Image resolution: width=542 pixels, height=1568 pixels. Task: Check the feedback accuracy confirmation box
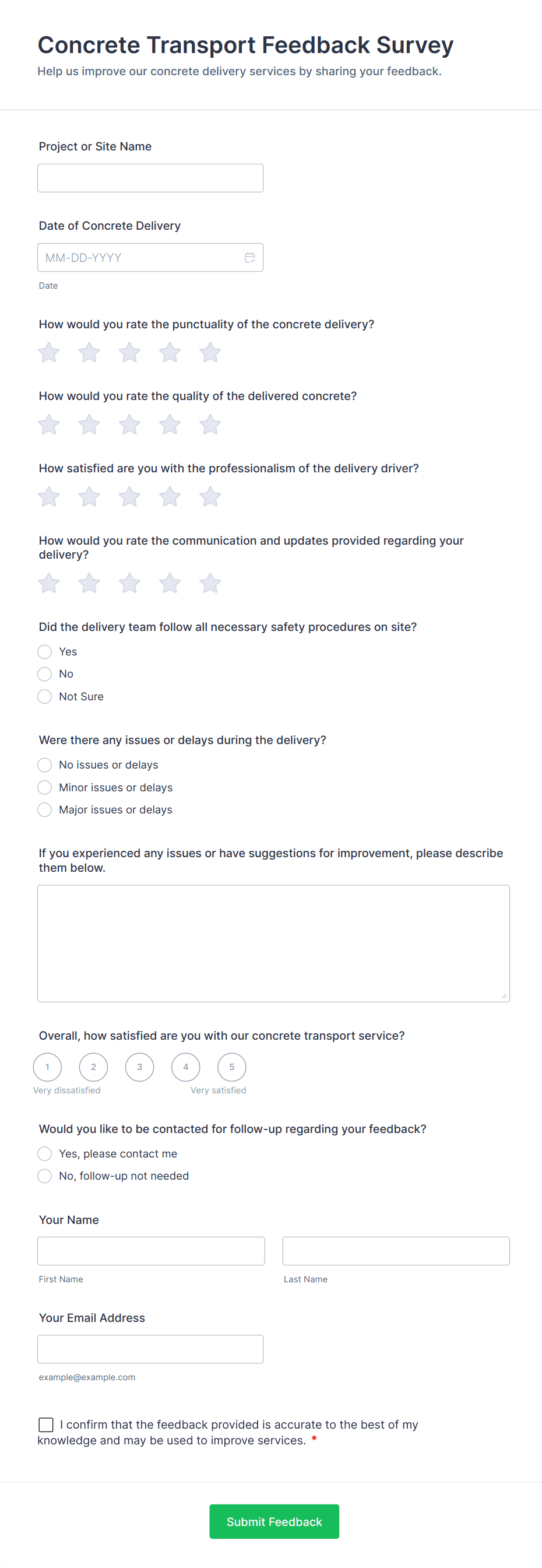coord(45,1425)
